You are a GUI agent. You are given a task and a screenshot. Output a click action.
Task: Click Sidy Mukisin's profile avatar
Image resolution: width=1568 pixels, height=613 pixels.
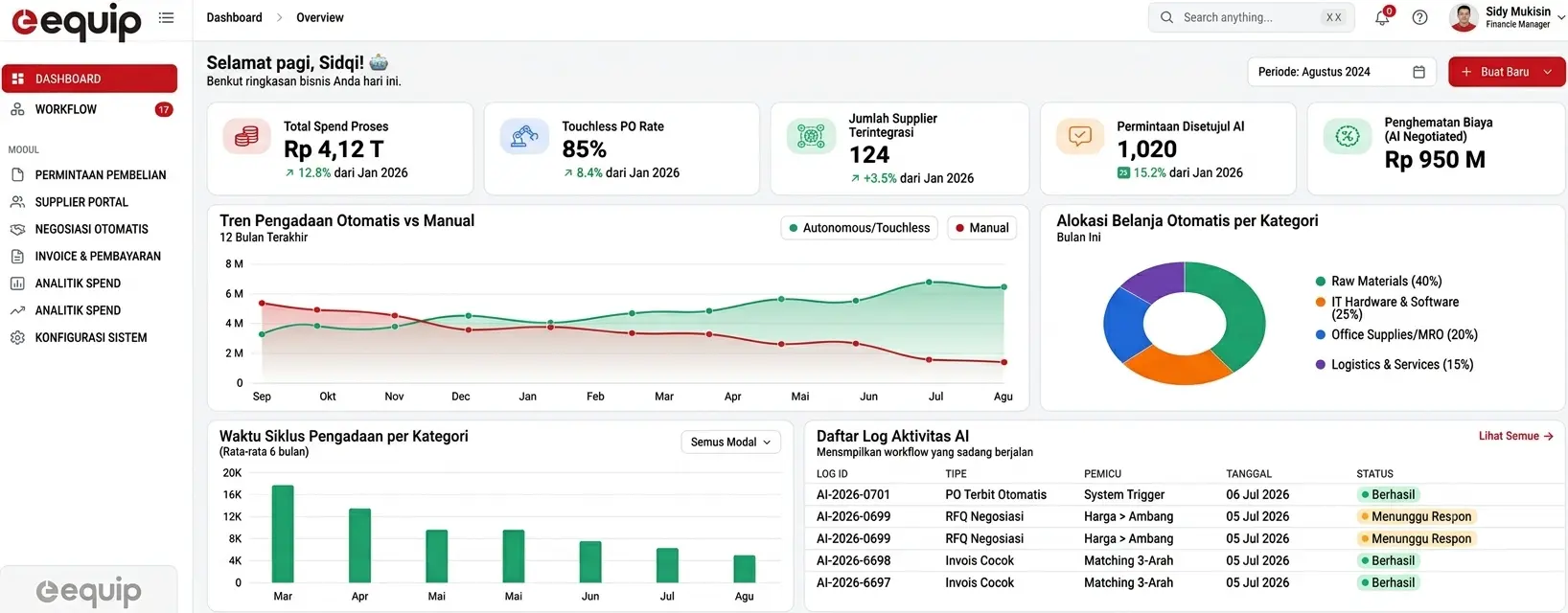click(x=1464, y=17)
